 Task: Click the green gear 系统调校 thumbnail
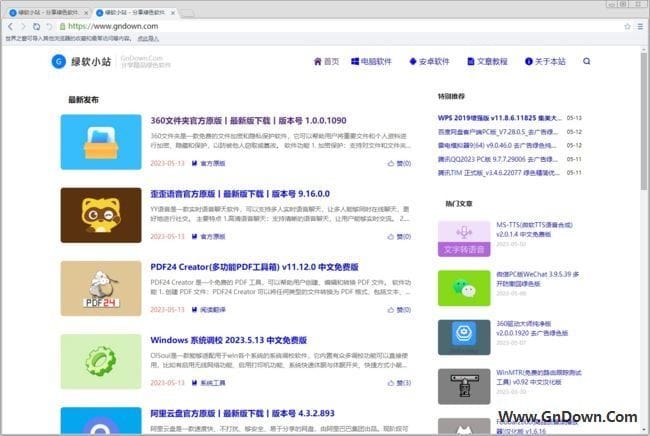(x=101, y=361)
